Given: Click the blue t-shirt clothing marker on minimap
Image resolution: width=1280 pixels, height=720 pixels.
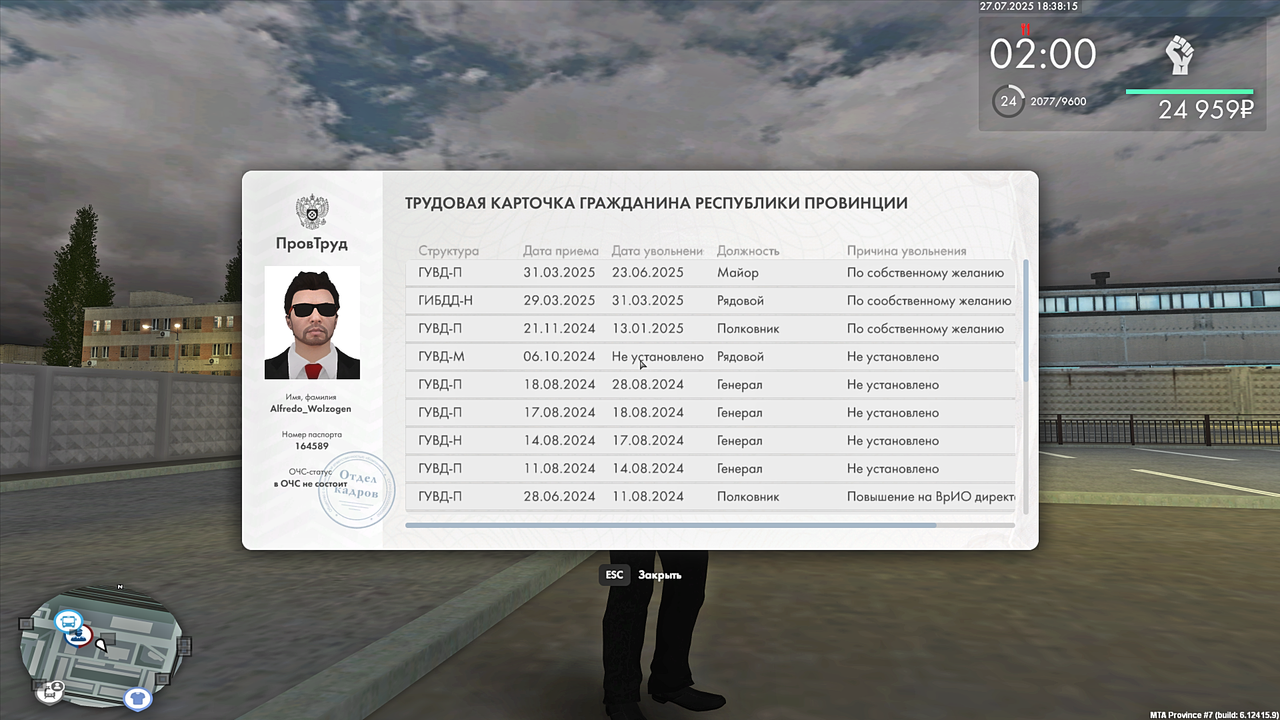Looking at the screenshot, I should [x=138, y=697].
